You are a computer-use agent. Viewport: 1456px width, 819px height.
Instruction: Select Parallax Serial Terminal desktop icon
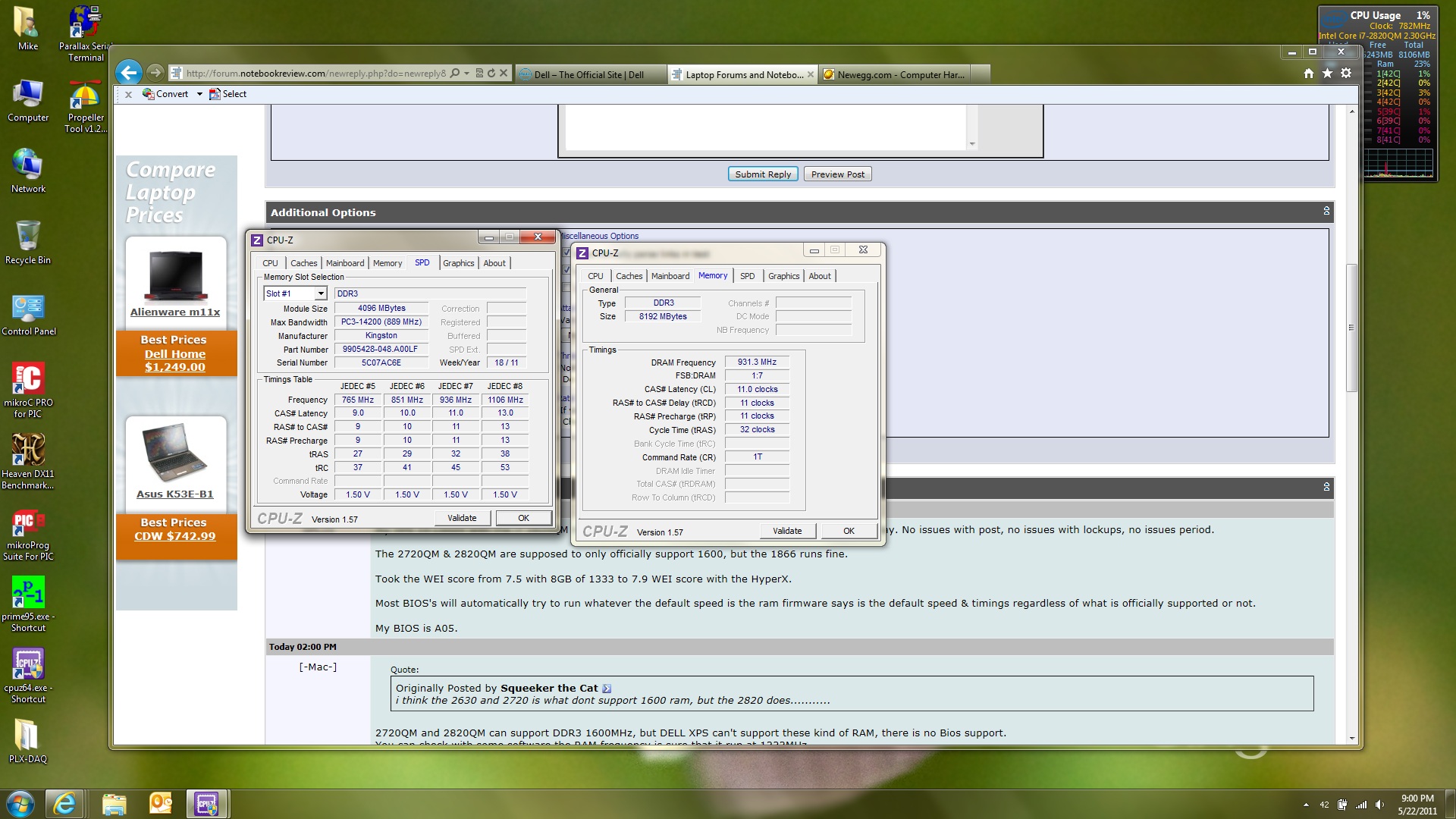pos(85,34)
